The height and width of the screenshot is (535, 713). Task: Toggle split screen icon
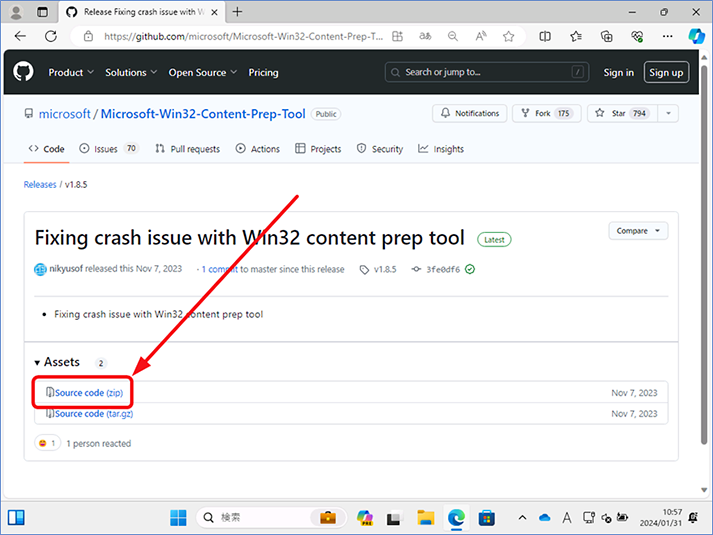(545, 36)
